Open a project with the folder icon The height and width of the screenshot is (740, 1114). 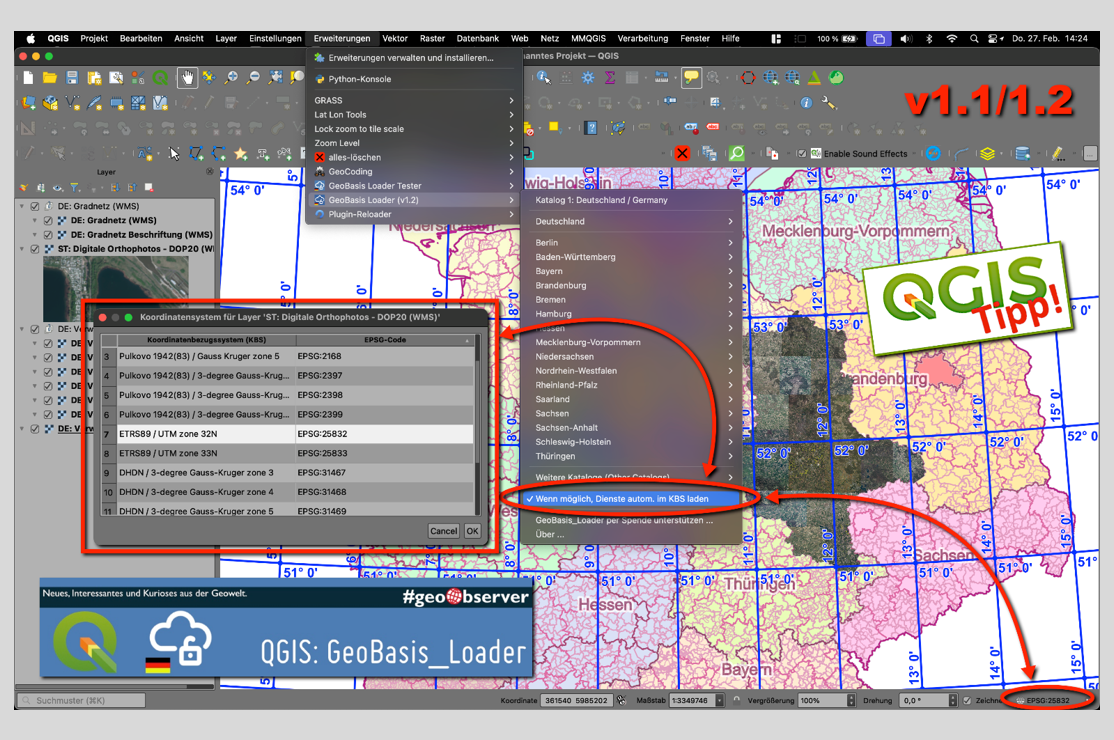(x=50, y=78)
